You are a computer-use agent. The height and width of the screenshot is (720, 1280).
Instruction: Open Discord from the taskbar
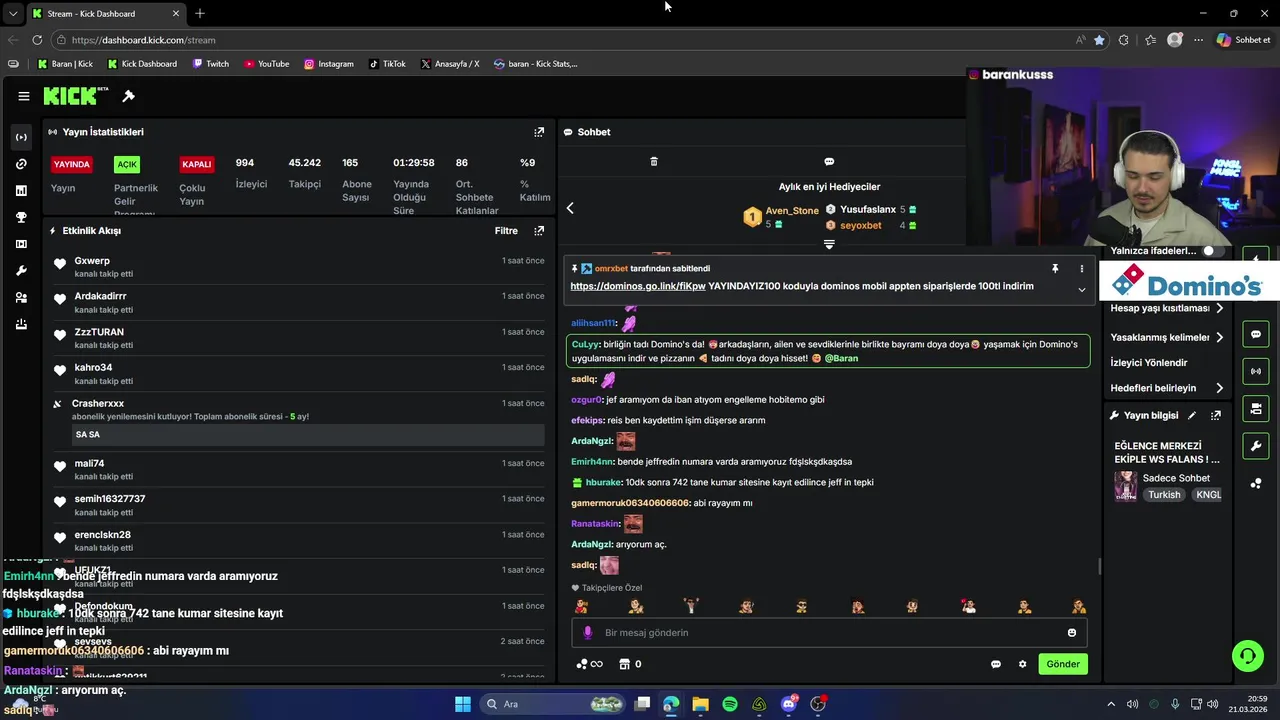tap(789, 704)
